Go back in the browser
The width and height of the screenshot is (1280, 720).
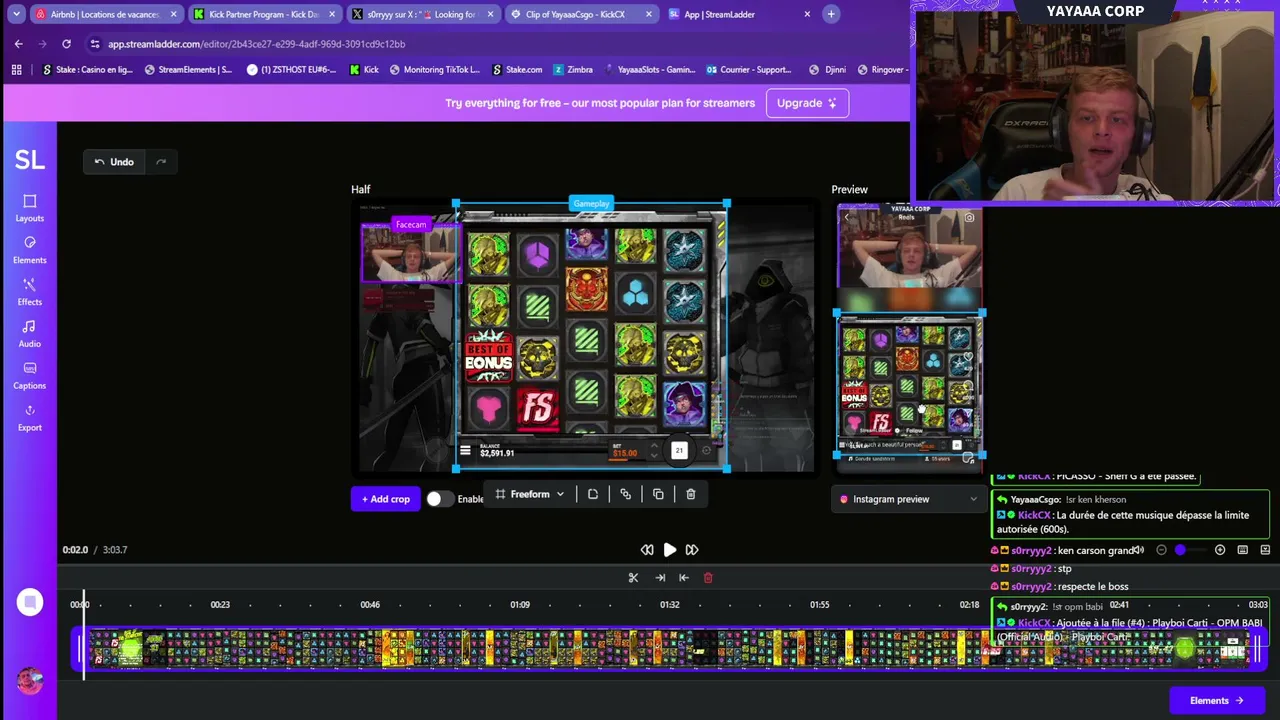tap(18, 44)
